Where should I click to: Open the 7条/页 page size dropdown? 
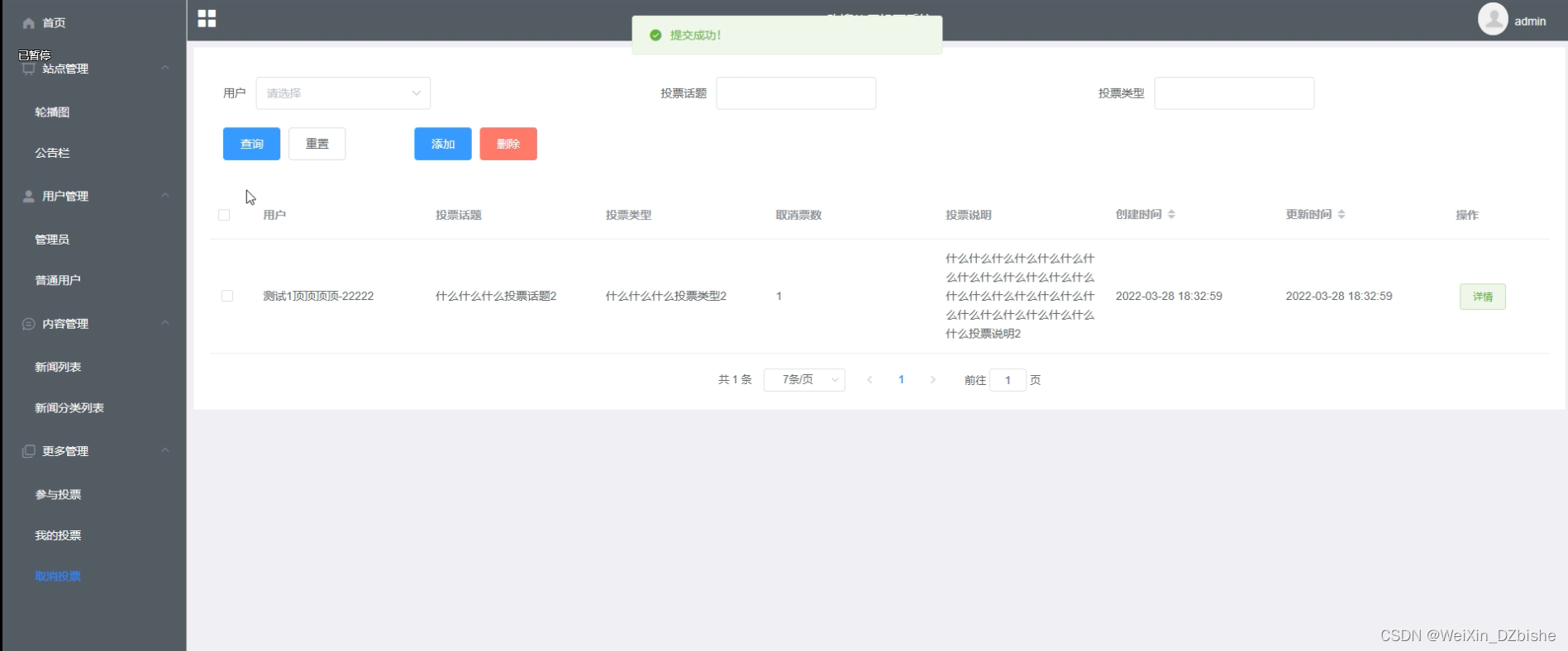804,380
